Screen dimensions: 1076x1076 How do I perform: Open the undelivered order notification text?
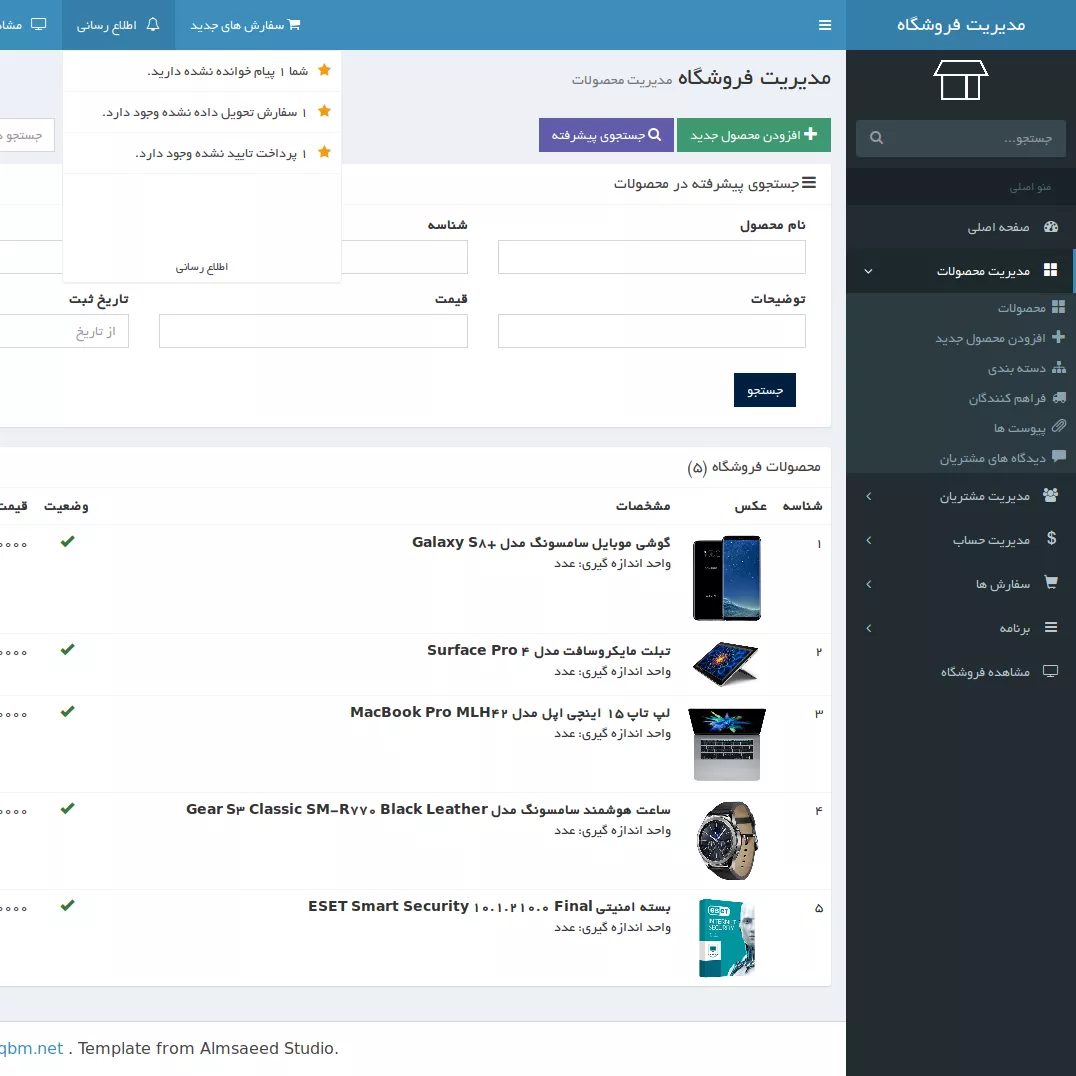[204, 112]
